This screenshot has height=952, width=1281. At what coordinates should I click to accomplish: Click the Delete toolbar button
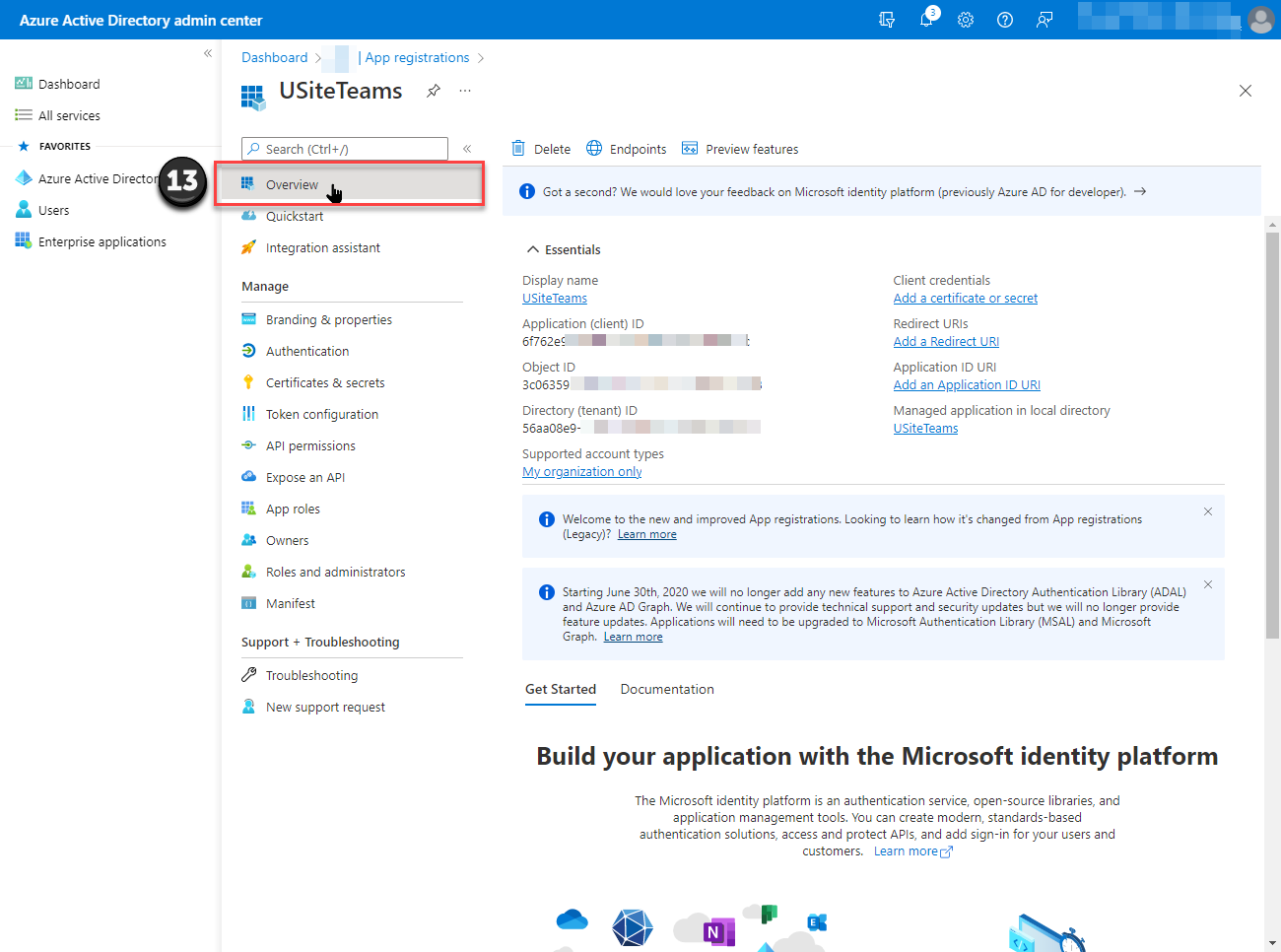541,149
